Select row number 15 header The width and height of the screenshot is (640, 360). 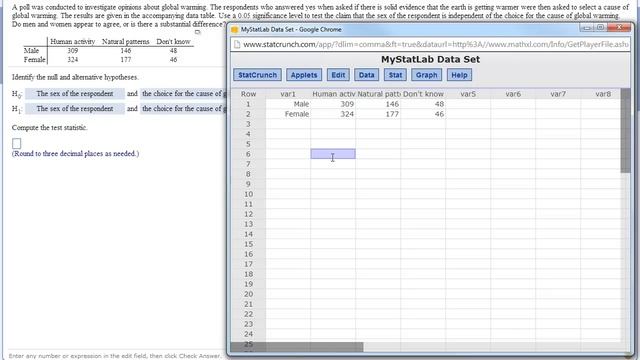pyautogui.click(x=248, y=244)
